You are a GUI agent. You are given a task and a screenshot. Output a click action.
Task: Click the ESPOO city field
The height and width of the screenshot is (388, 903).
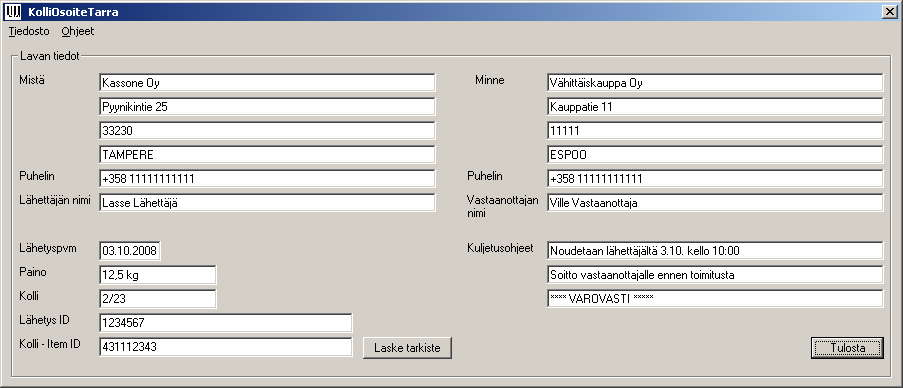click(715, 155)
